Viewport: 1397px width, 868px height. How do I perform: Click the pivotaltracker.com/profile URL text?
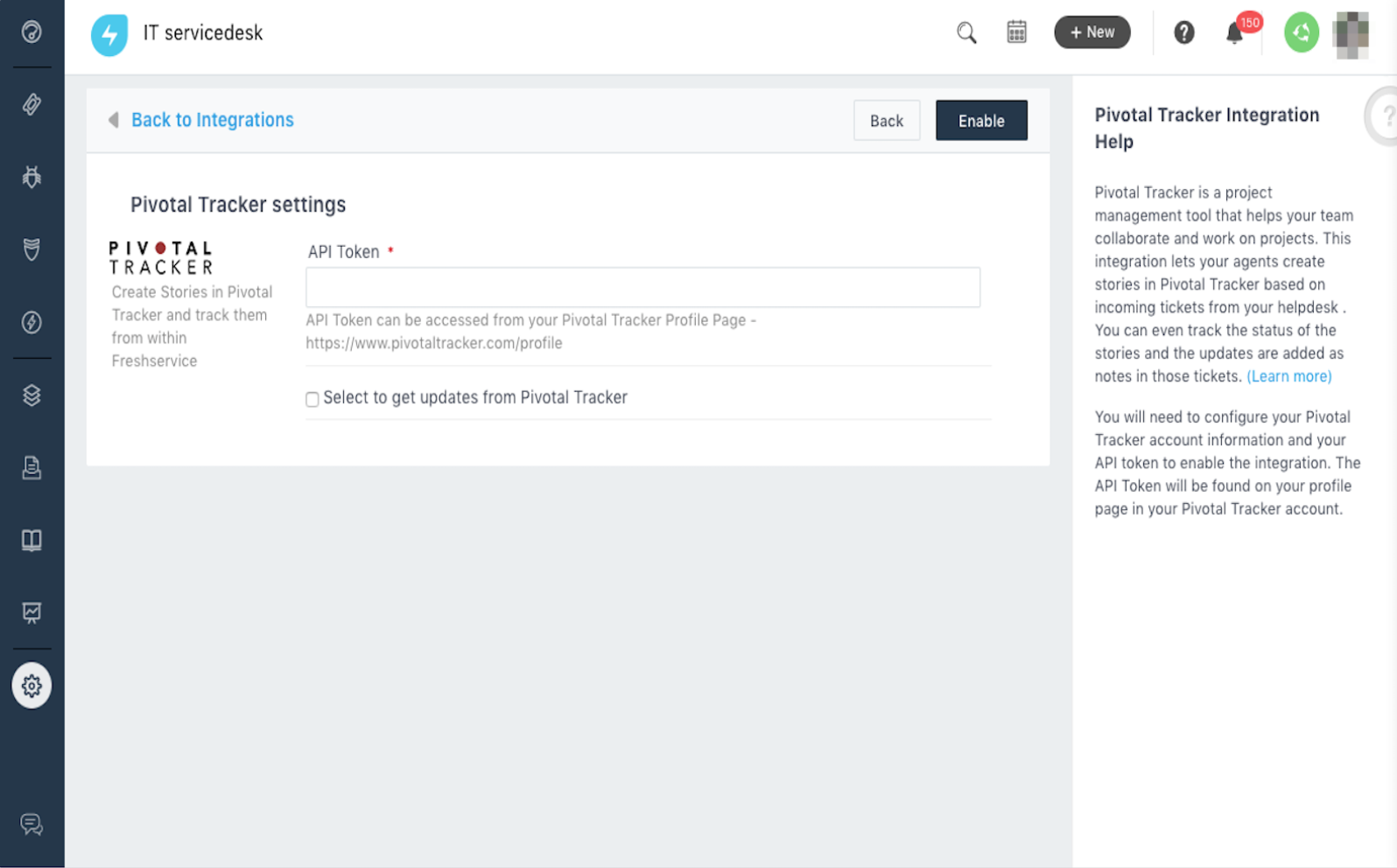(x=434, y=343)
